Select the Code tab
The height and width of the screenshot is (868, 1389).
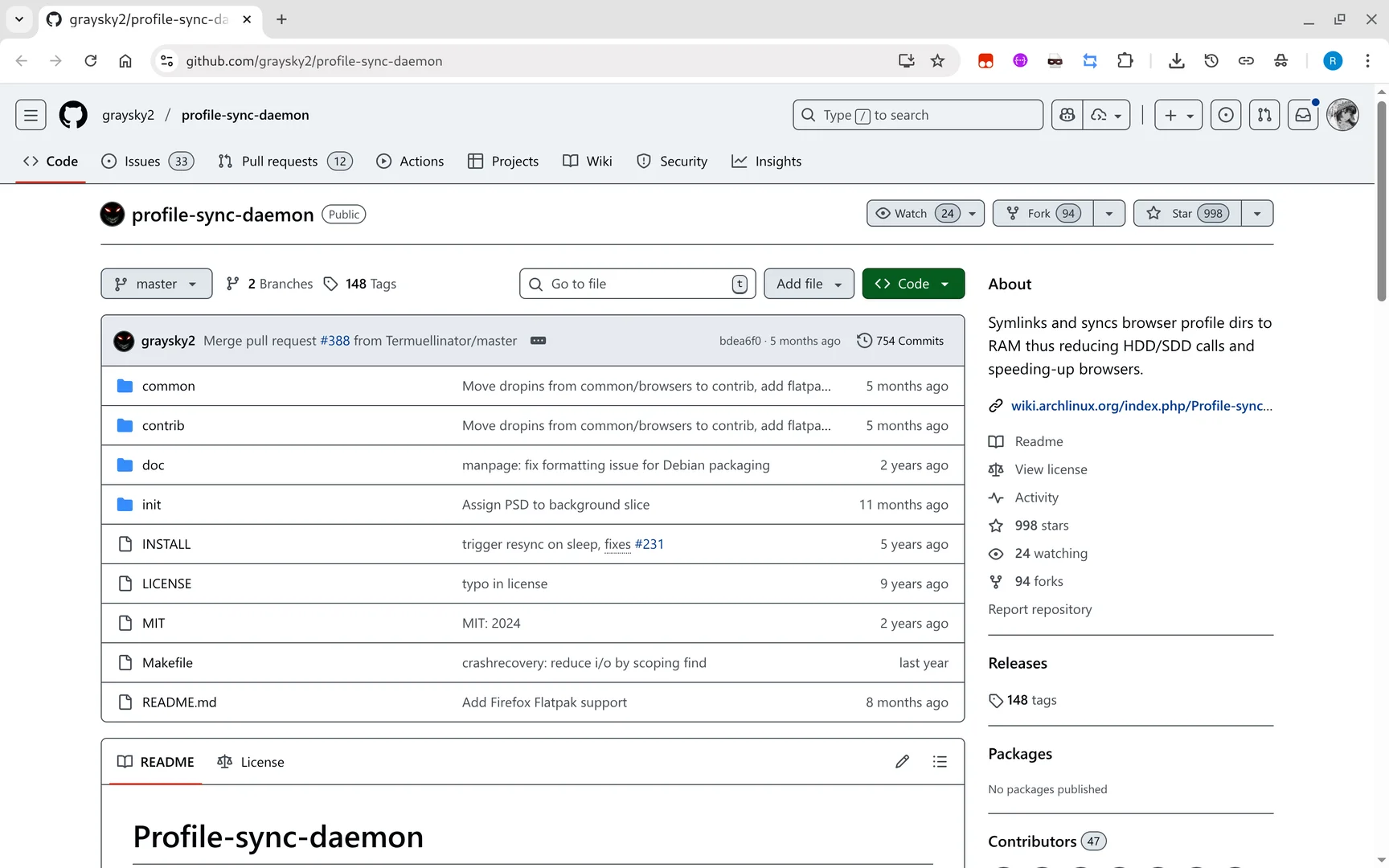tap(51, 162)
